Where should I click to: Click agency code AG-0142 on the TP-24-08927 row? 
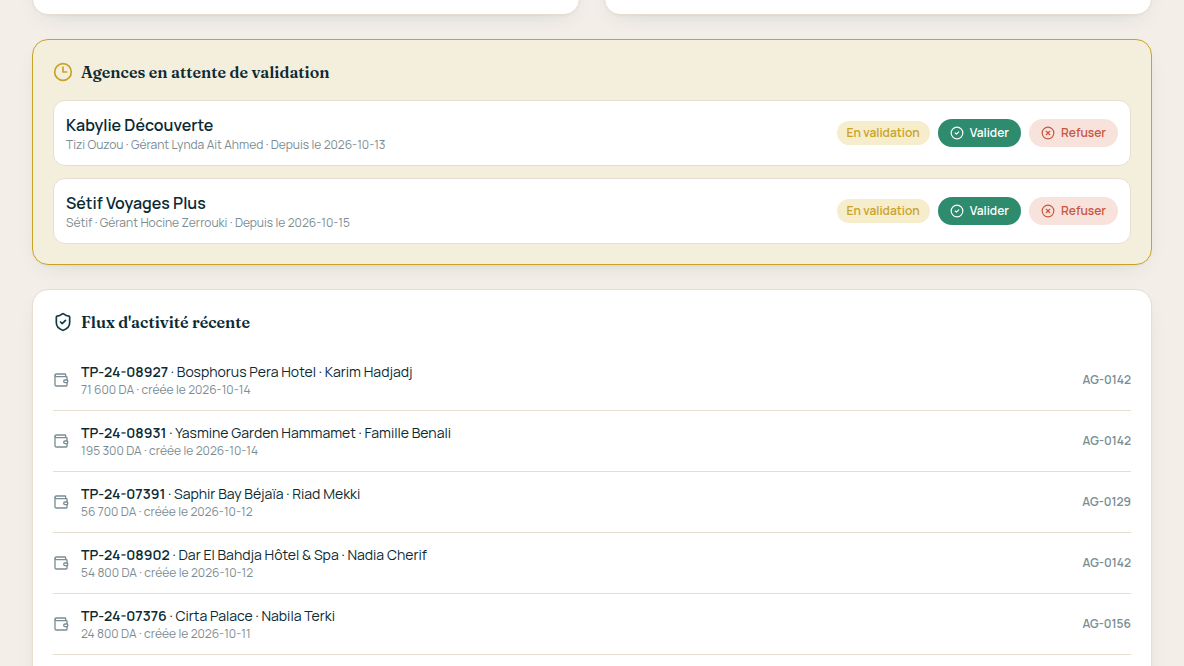coord(1106,380)
